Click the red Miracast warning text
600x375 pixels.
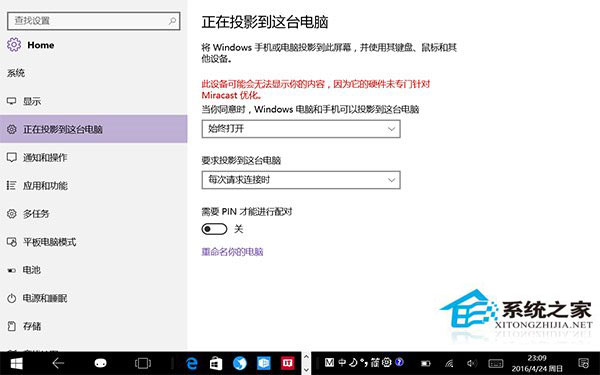(316, 90)
